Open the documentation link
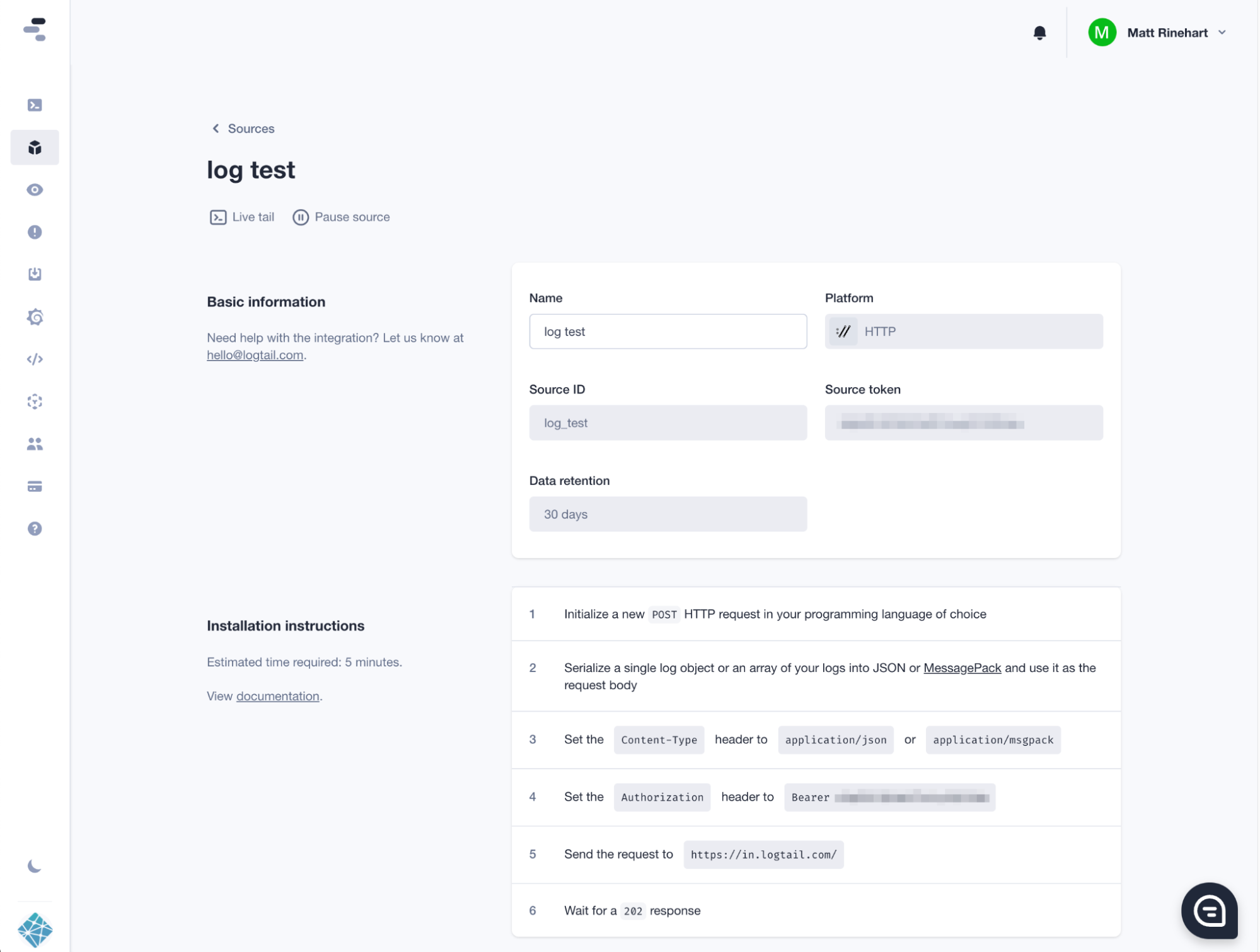 [x=277, y=696]
